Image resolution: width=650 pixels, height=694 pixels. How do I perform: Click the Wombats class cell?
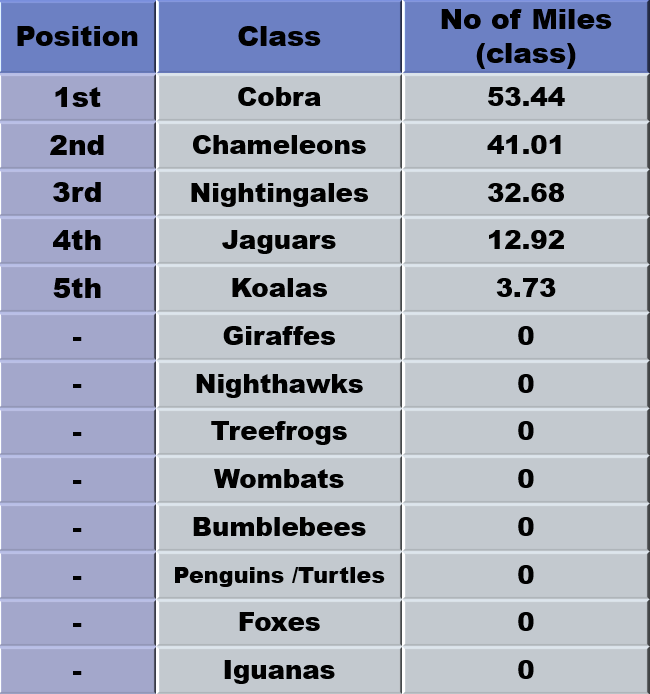(279, 479)
